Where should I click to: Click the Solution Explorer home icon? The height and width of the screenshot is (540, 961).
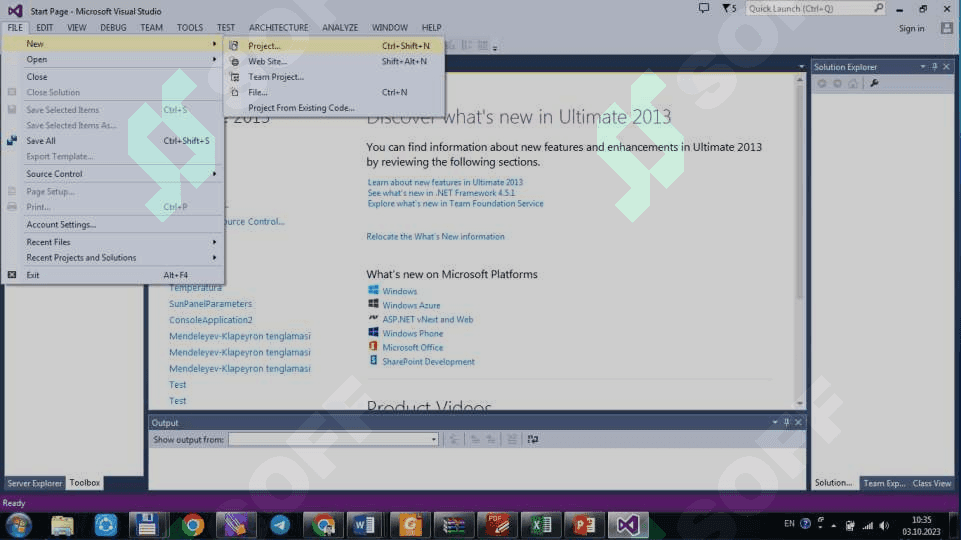click(x=853, y=83)
